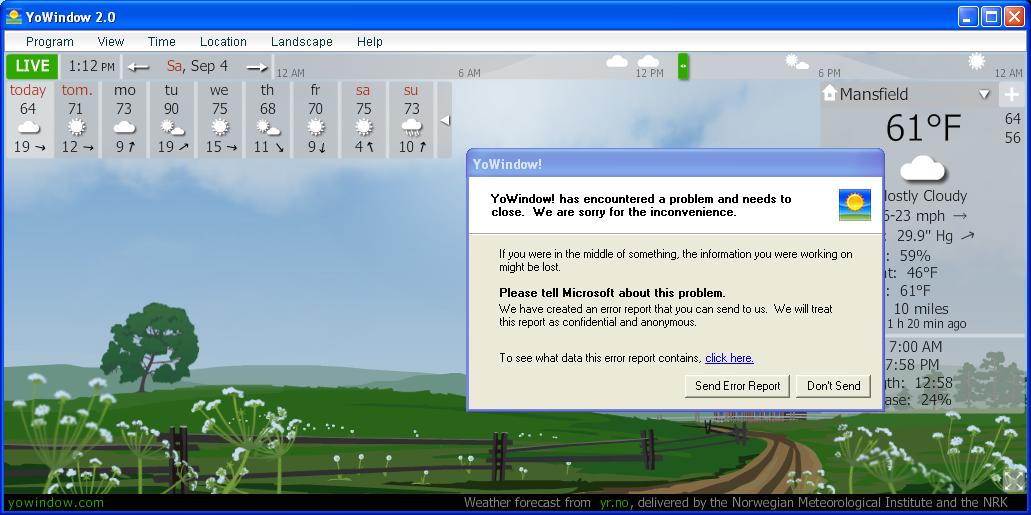Click the green time slider handle

[683, 66]
